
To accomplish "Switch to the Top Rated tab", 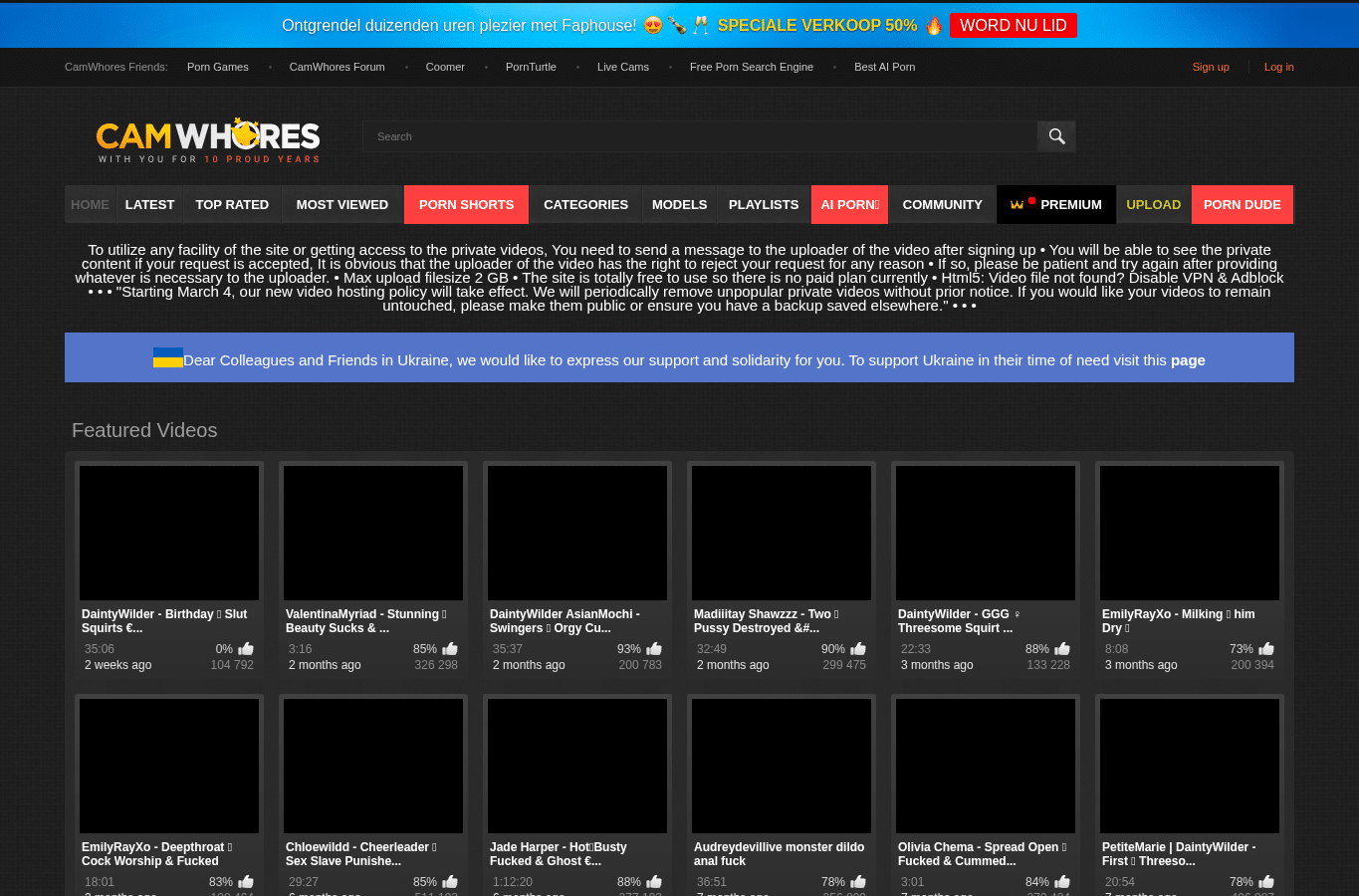I will point(232,204).
